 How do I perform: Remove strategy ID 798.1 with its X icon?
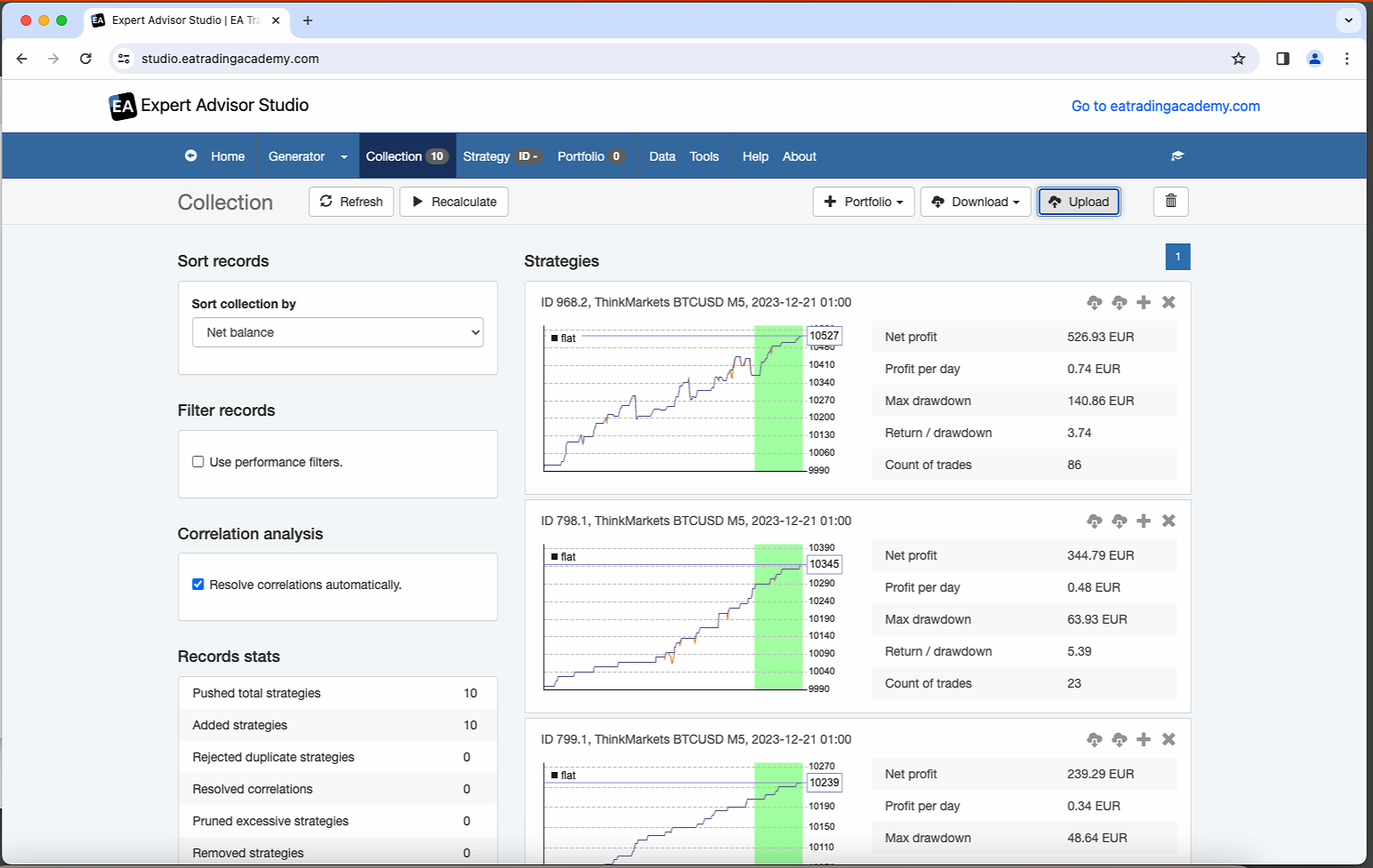(1169, 521)
